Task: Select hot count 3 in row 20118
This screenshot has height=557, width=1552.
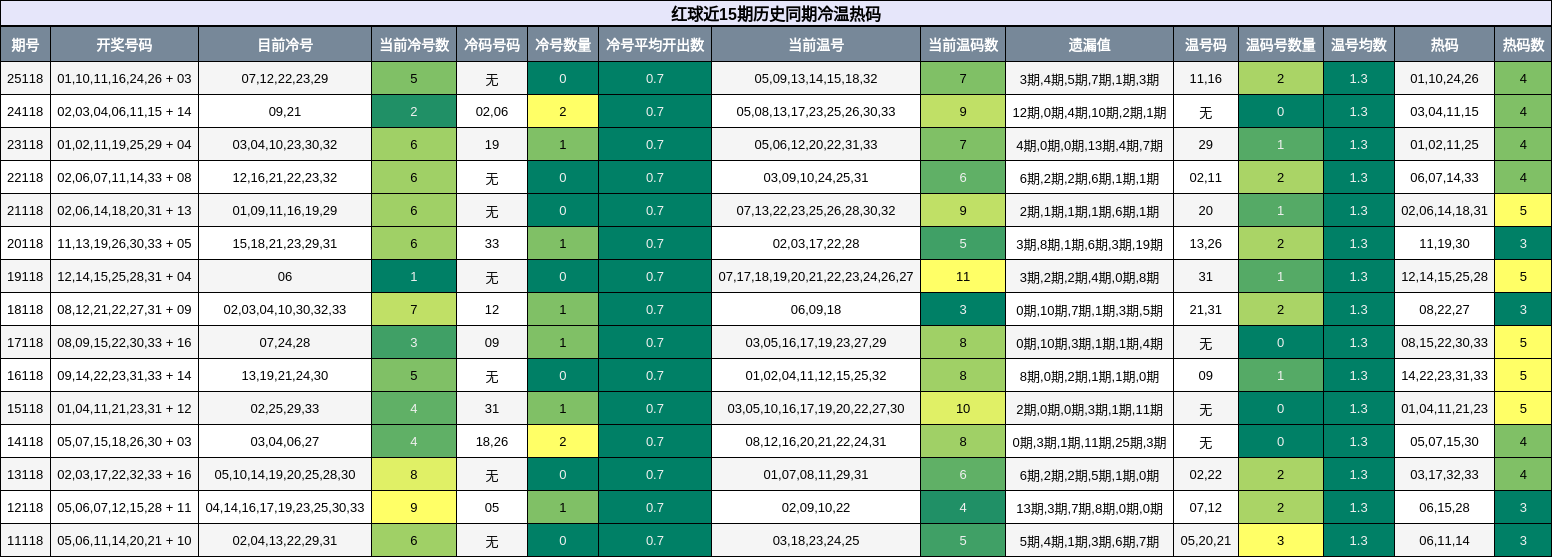Action: tap(1523, 243)
